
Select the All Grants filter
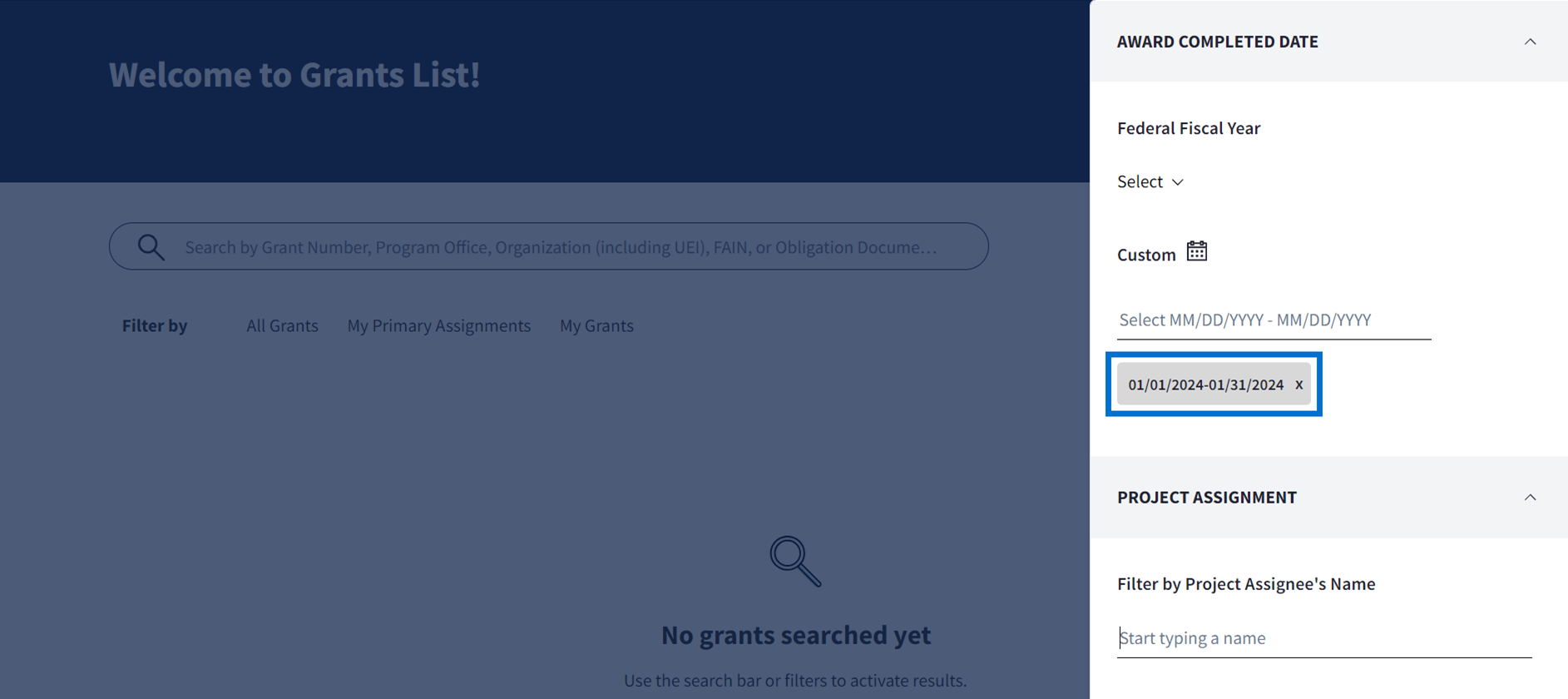282,326
